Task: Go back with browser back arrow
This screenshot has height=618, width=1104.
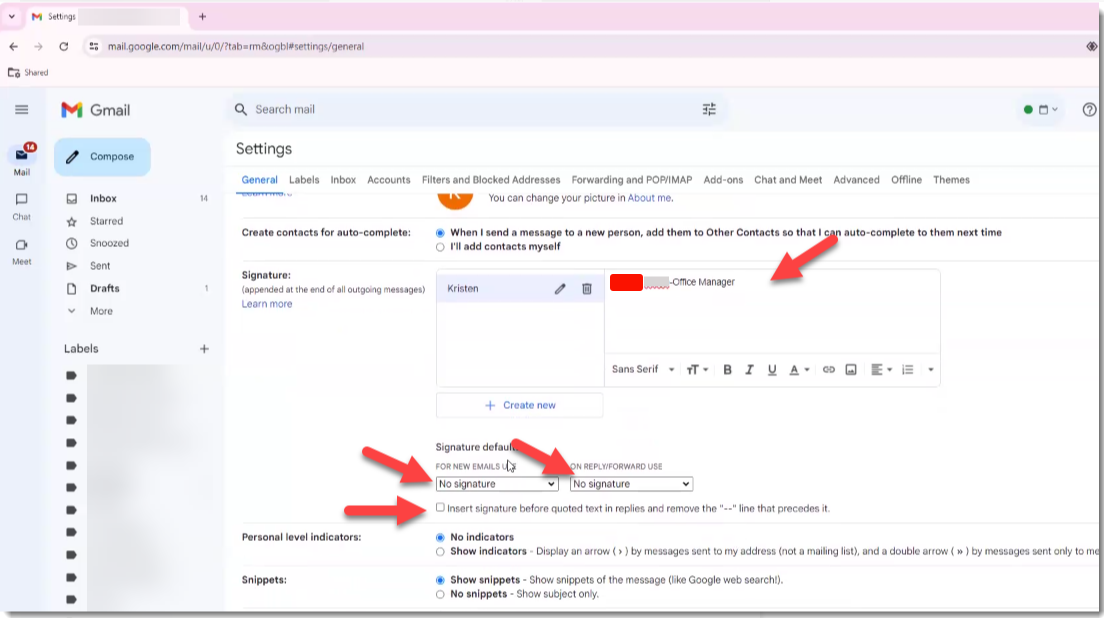Action: tap(13, 46)
